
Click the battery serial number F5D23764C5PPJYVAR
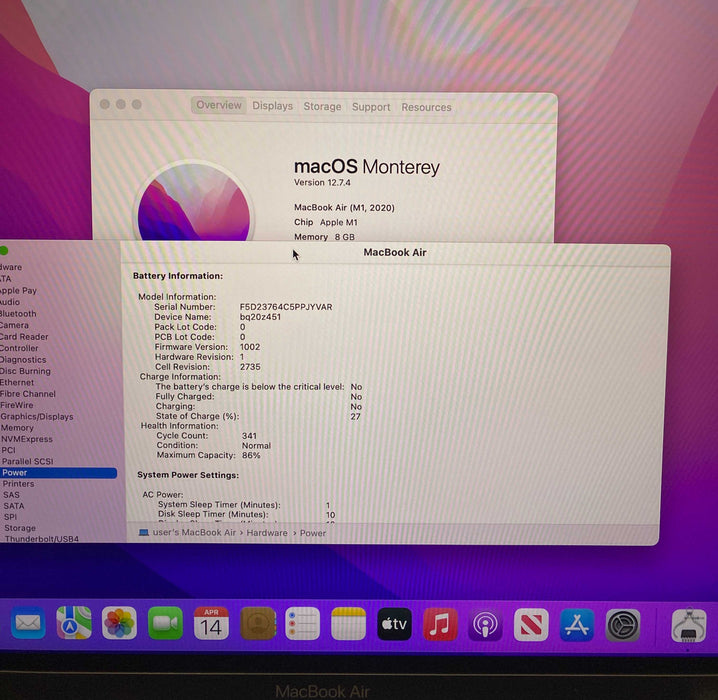click(x=286, y=307)
